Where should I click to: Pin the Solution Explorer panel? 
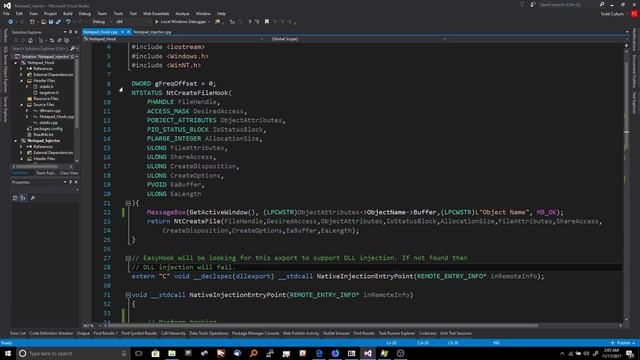click(70, 32)
